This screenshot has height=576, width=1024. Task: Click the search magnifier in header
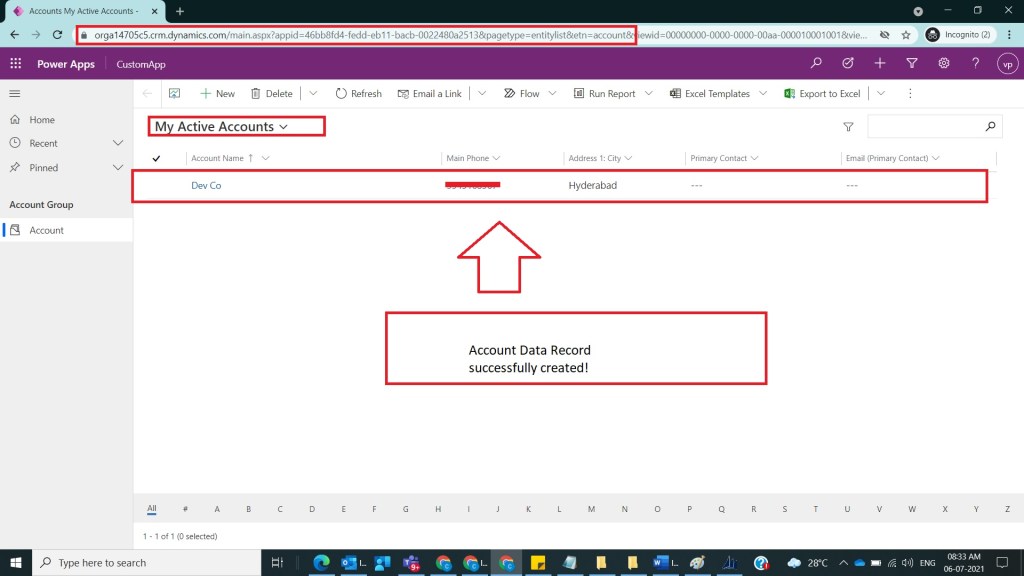point(816,64)
